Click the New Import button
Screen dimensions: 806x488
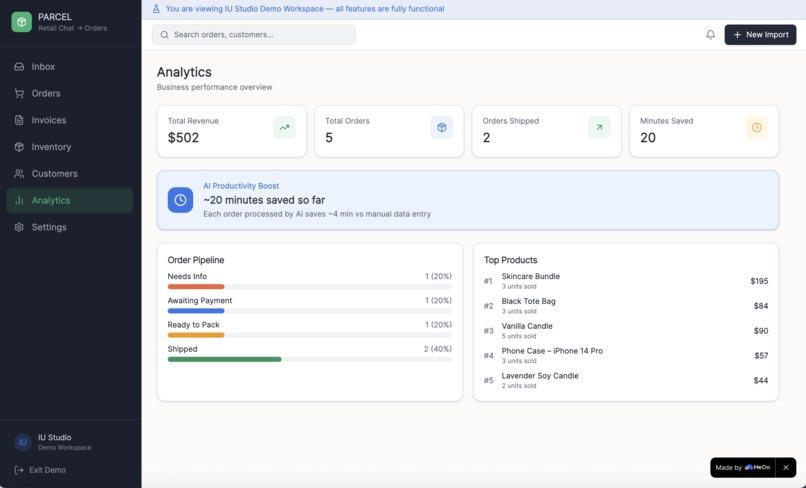point(760,34)
